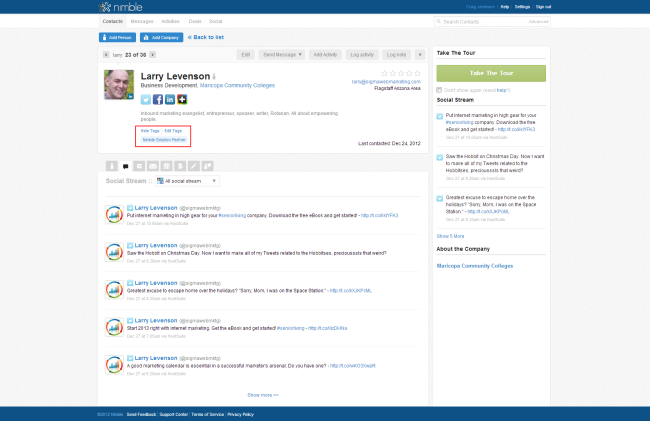Click Larry Levenson's profile photo

click(x=119, y=85)
